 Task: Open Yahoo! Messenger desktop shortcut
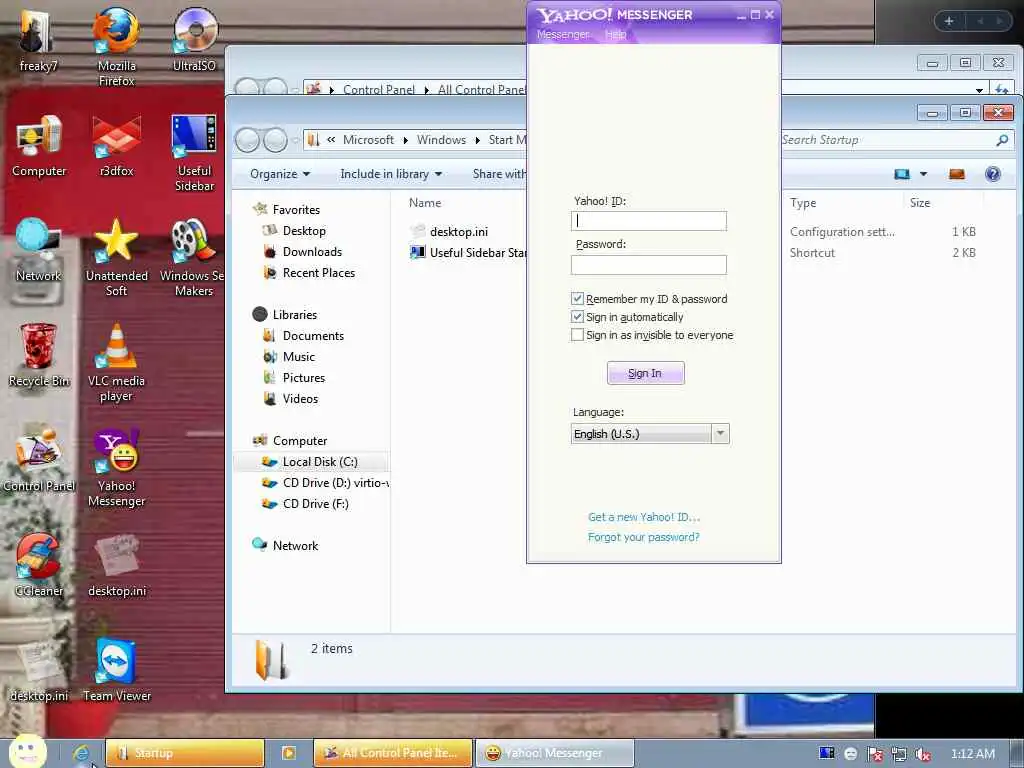(x=116, y=467)
